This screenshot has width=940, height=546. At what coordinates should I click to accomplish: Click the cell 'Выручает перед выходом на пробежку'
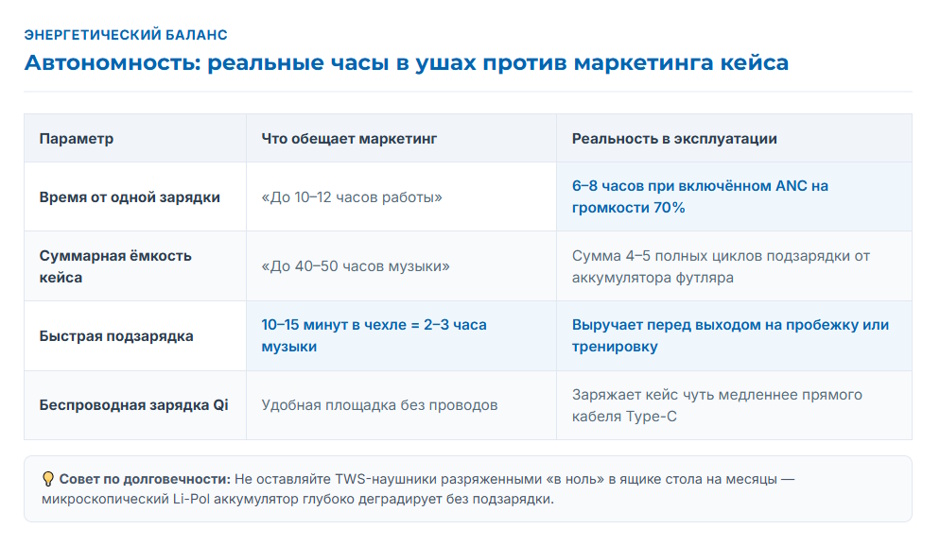(734, 336)
